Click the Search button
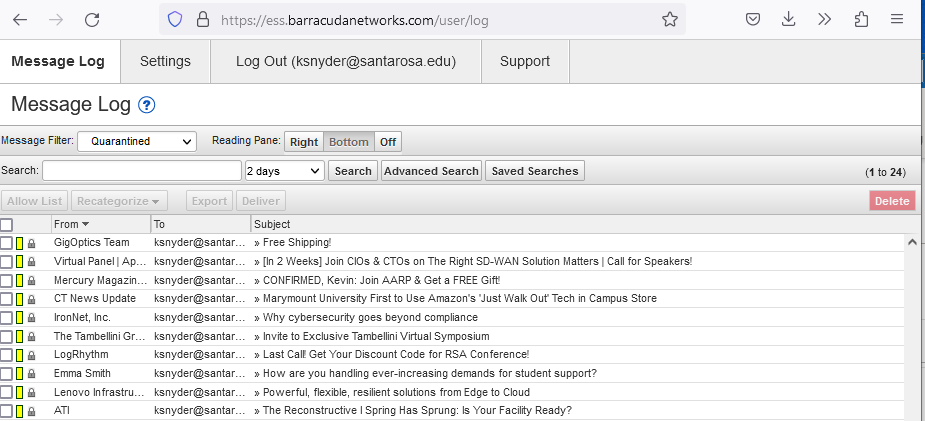Image resolution: width=925 pixels, height=421 pixels. coord(353,171)
